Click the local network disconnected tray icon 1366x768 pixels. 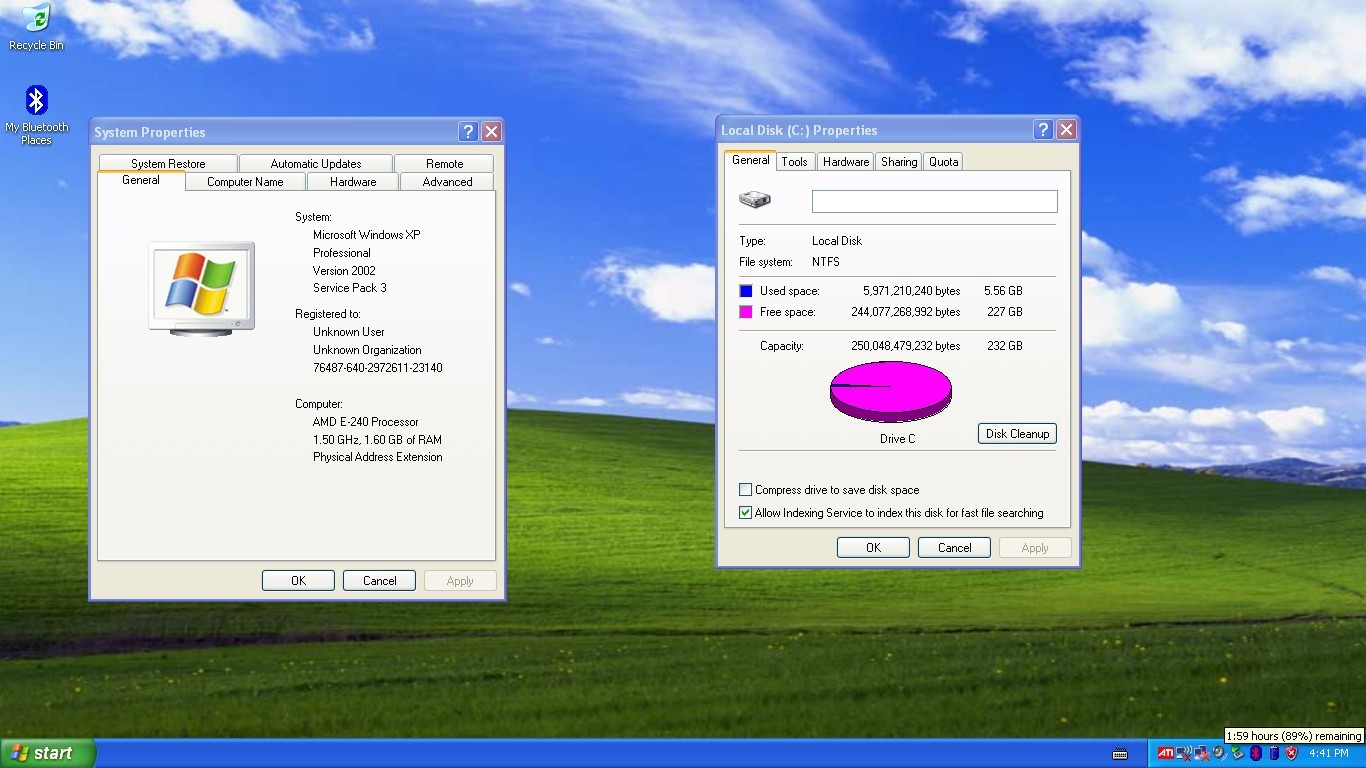pos(1202,753)
